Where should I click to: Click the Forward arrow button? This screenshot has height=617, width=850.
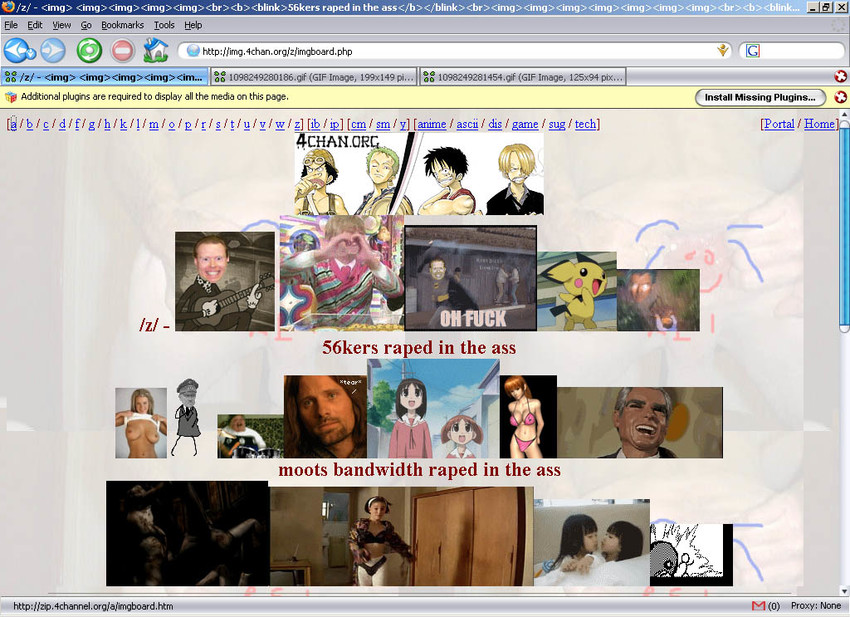coord(53,51)
